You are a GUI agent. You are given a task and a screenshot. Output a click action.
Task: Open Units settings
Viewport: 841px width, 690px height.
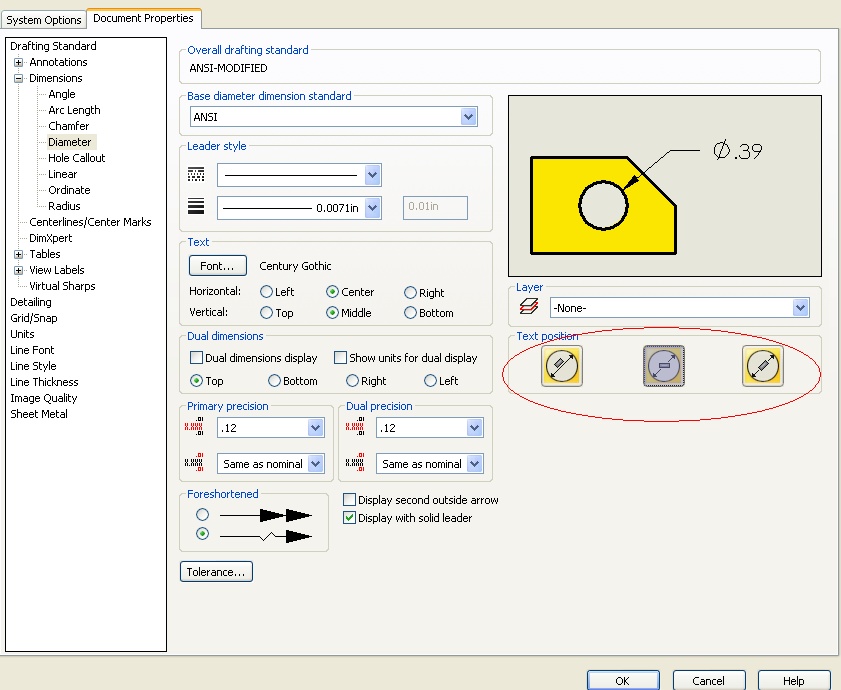(x=22, y=334)
